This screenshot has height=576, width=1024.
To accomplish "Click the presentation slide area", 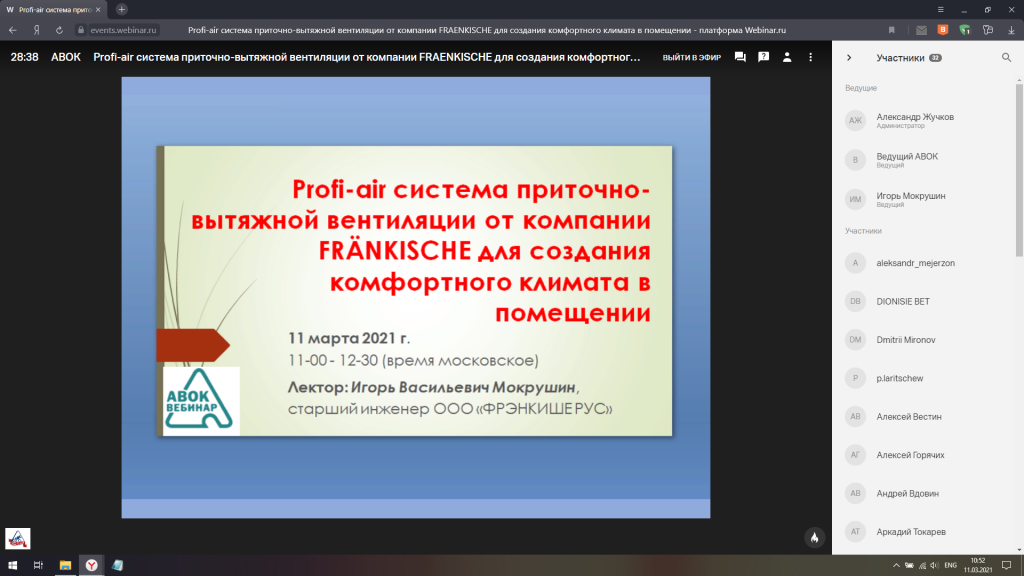I will (415, 297).
